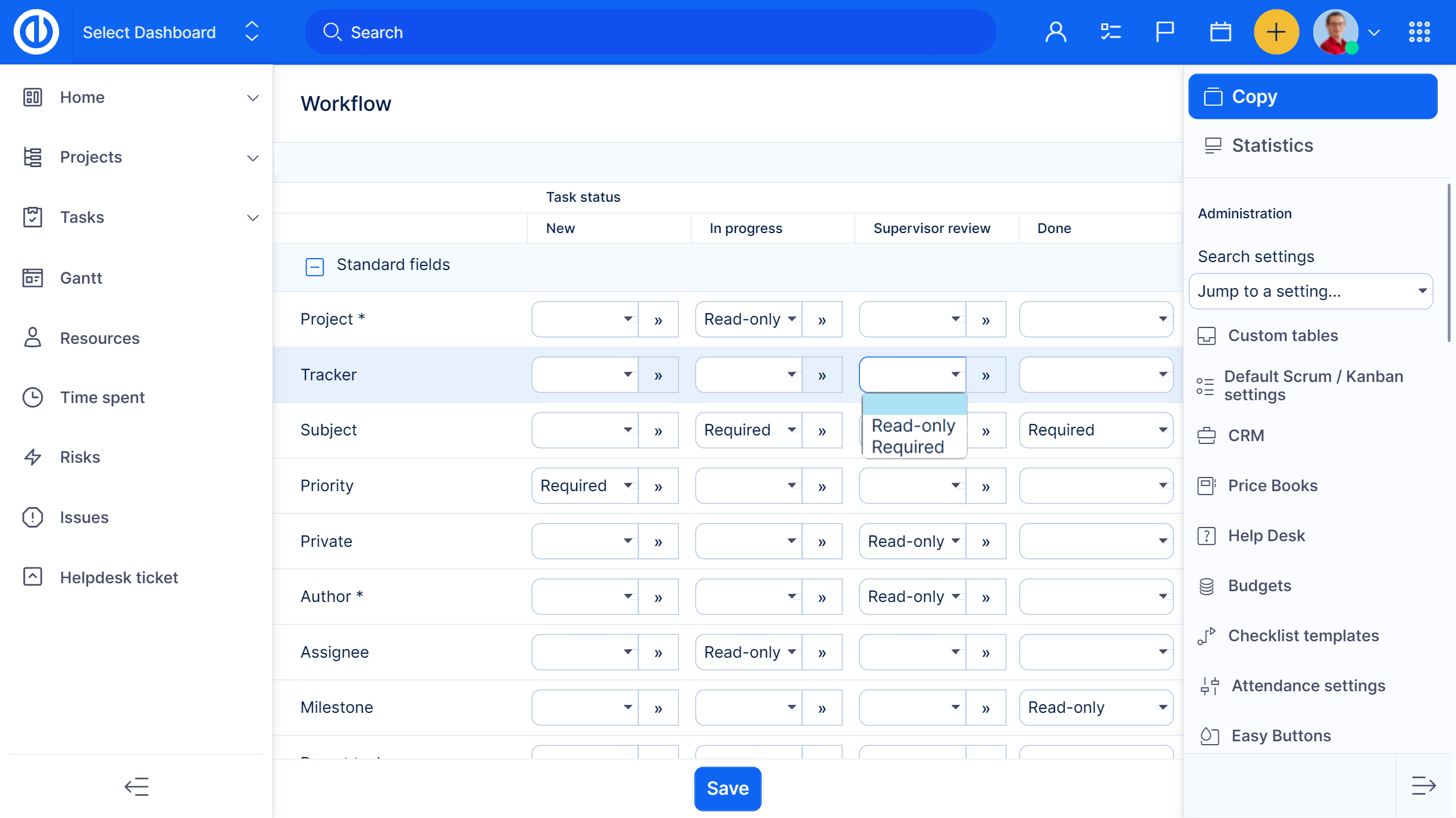
Task: Click the yellow plus create button
Action: [1276, 32]
